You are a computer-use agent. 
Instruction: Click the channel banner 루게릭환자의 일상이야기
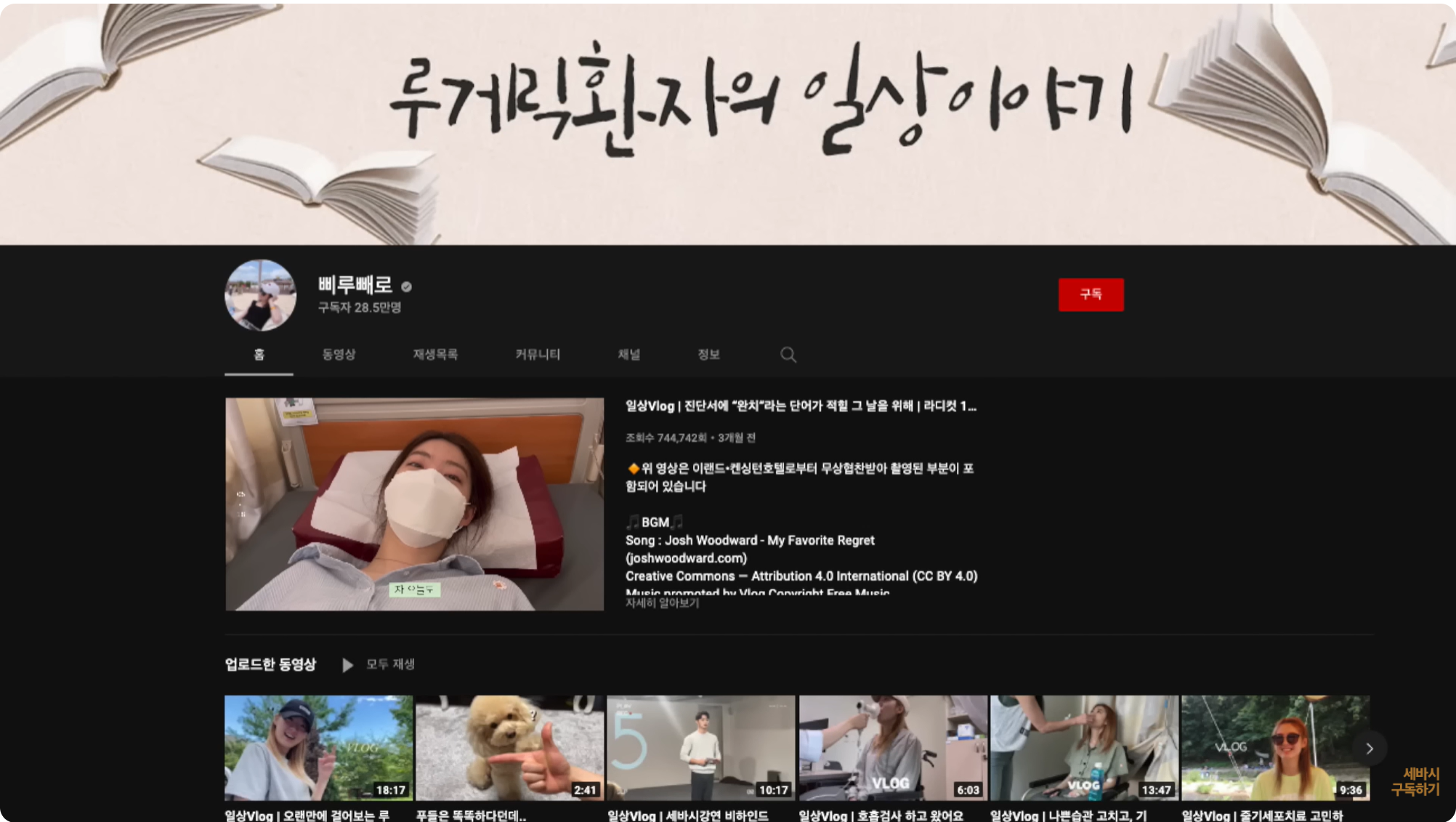[728, 124]
